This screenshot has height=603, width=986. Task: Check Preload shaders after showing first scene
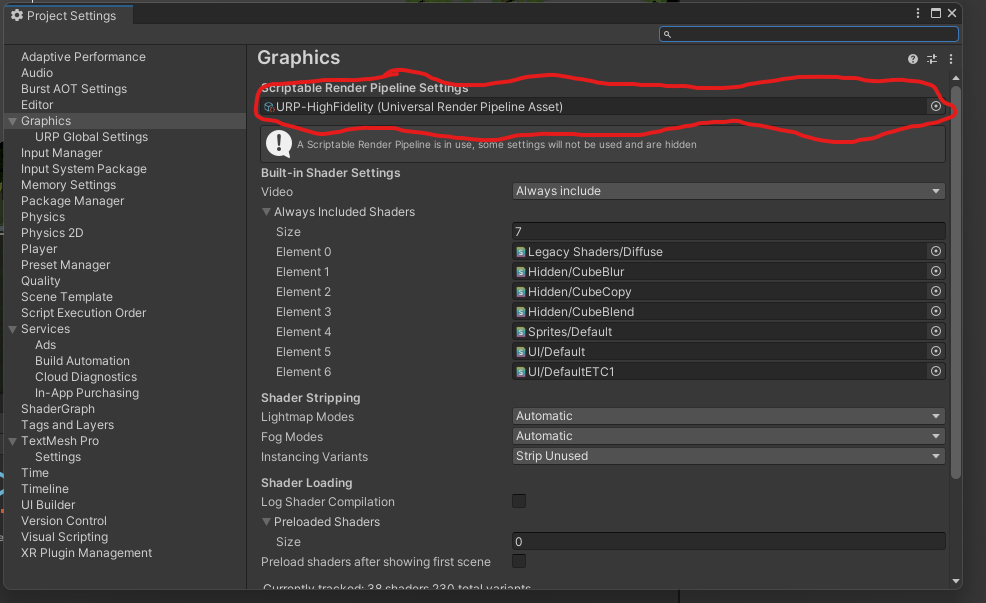[518, 561]
